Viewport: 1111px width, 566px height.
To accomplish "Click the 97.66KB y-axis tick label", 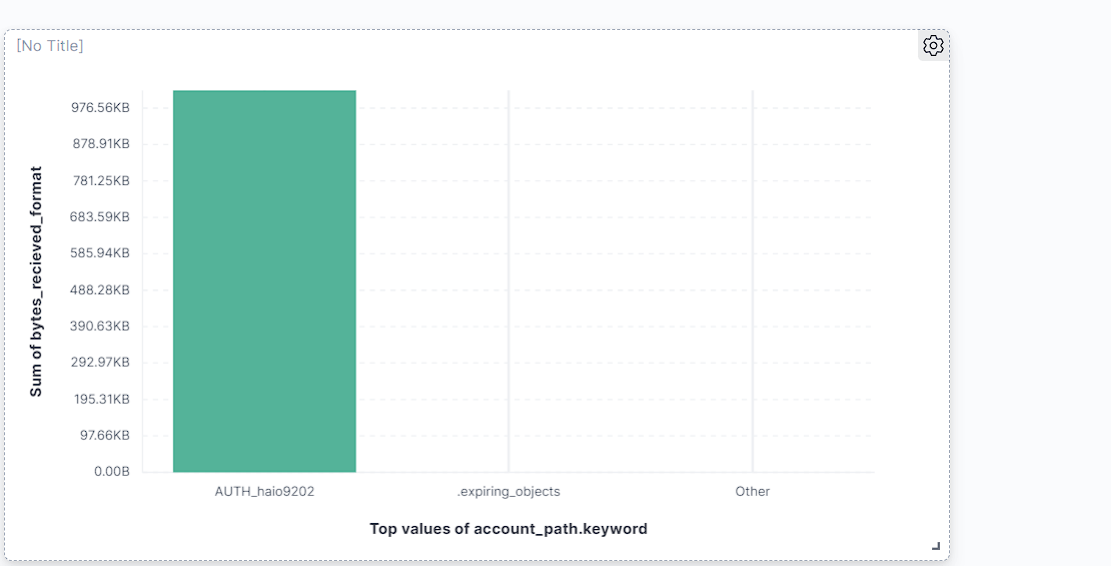I will (103, 435).
